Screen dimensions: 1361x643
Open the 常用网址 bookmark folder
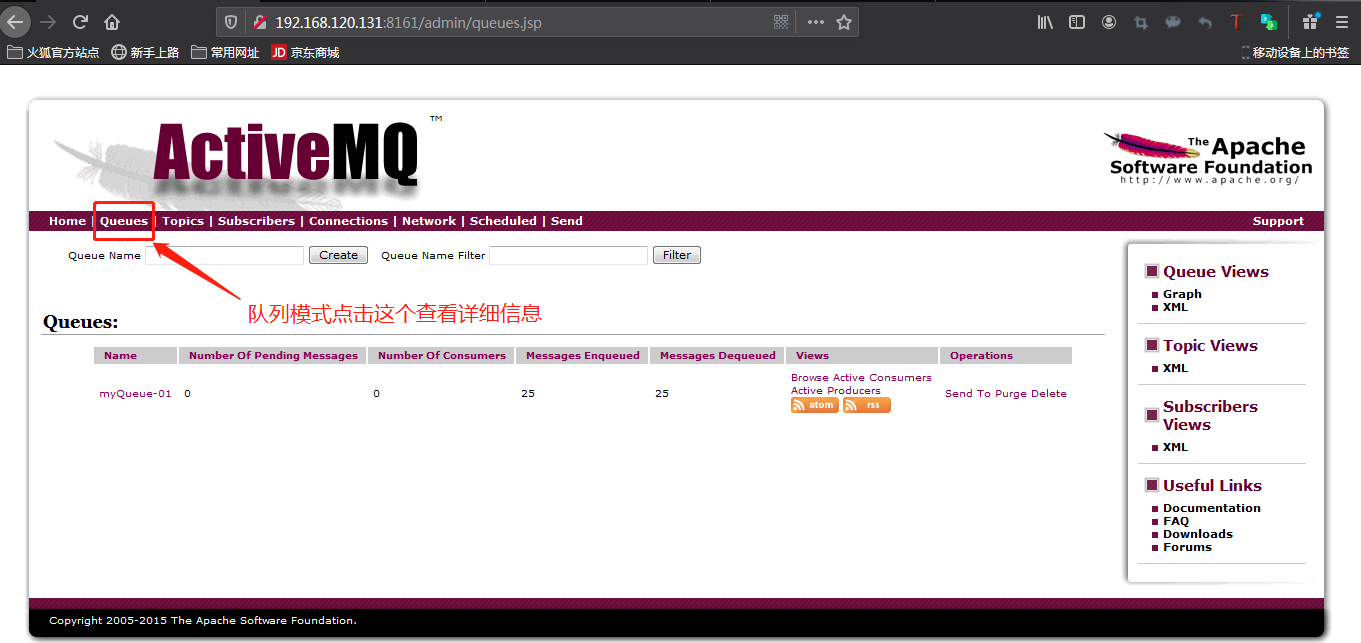click(225, 52)
